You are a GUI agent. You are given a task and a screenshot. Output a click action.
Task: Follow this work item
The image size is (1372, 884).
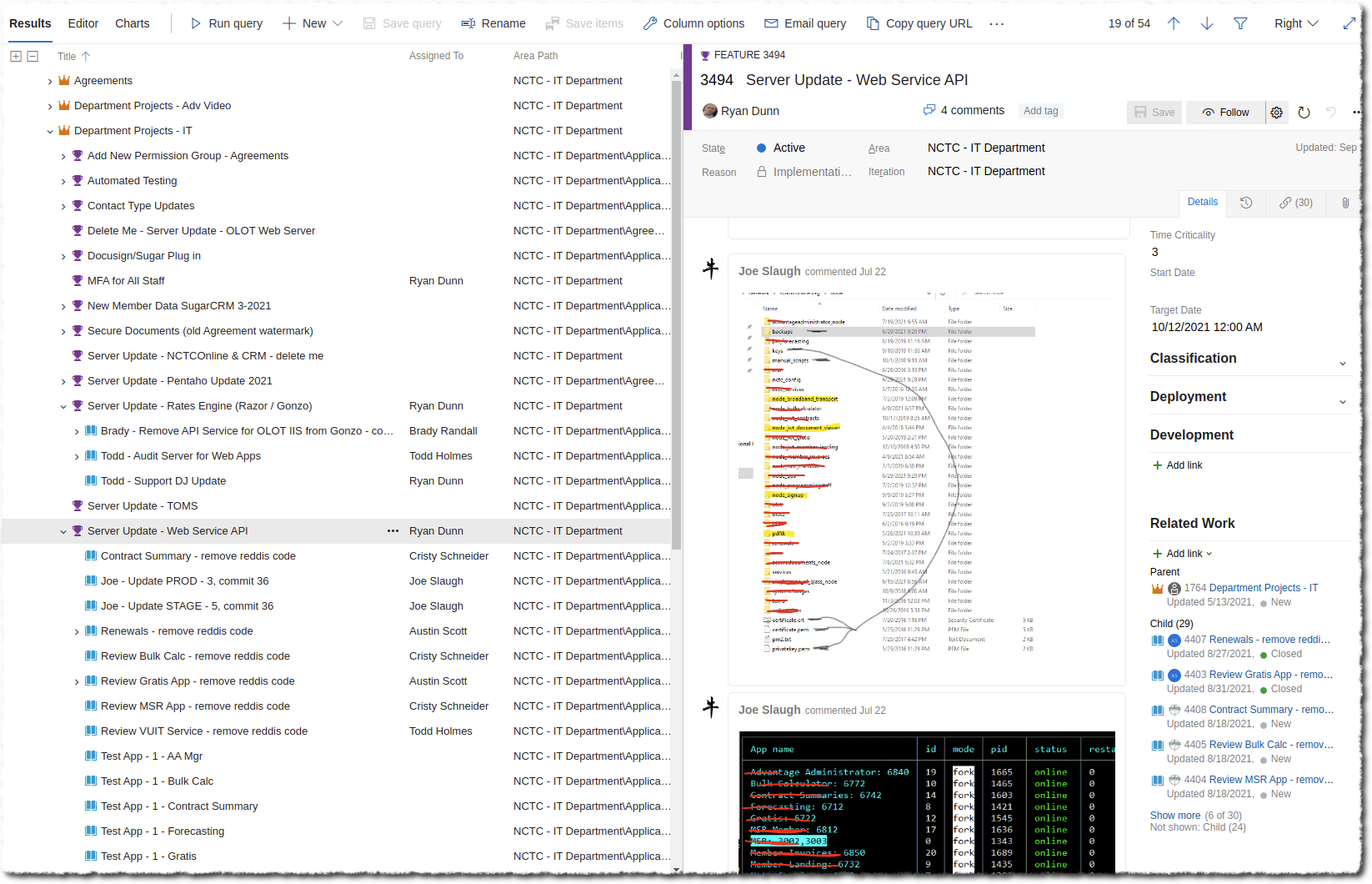pos(1226,113)
